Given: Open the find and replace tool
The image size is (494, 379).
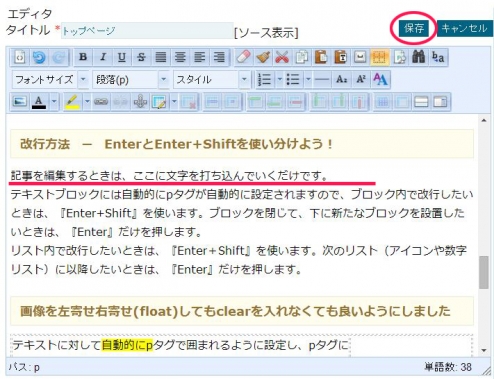Looking at the screenshot, I should [x=438, y=57].
